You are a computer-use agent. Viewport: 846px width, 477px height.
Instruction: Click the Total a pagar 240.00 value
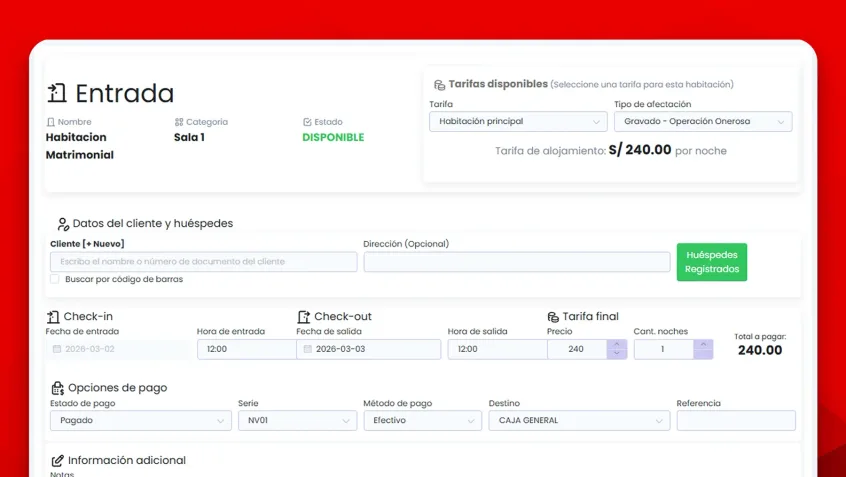click(760, 350)
